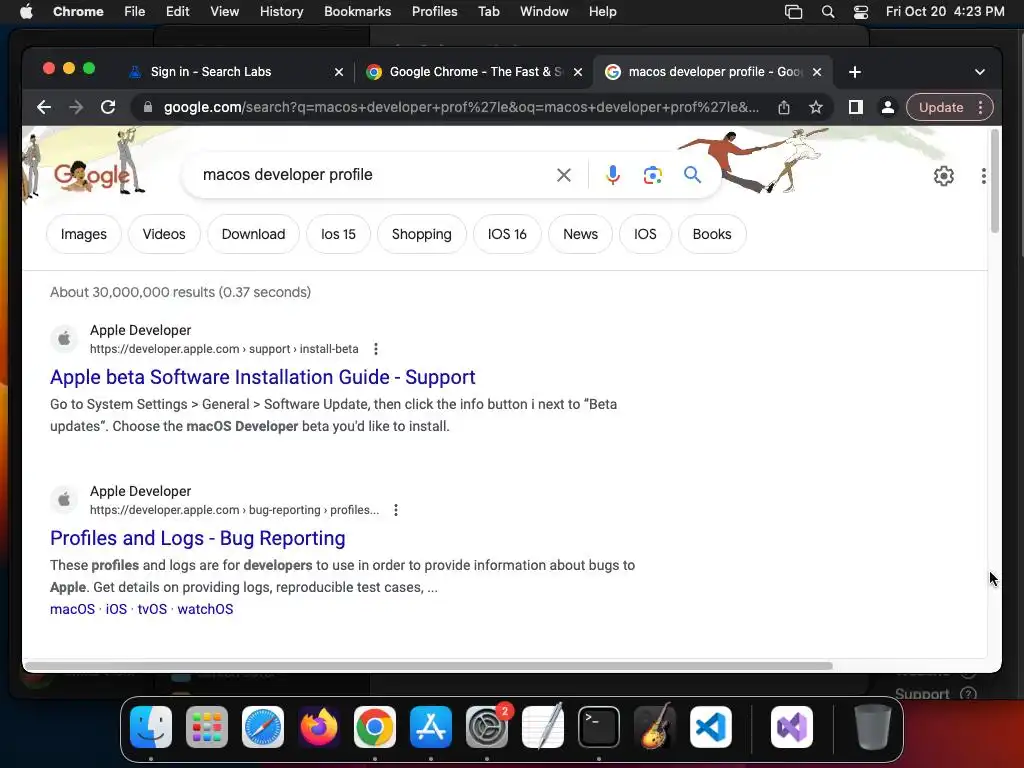Search by image with Google Lens
Image resolution: width=1024 pixels, height=768 pixels.
[x=652, y=175]
